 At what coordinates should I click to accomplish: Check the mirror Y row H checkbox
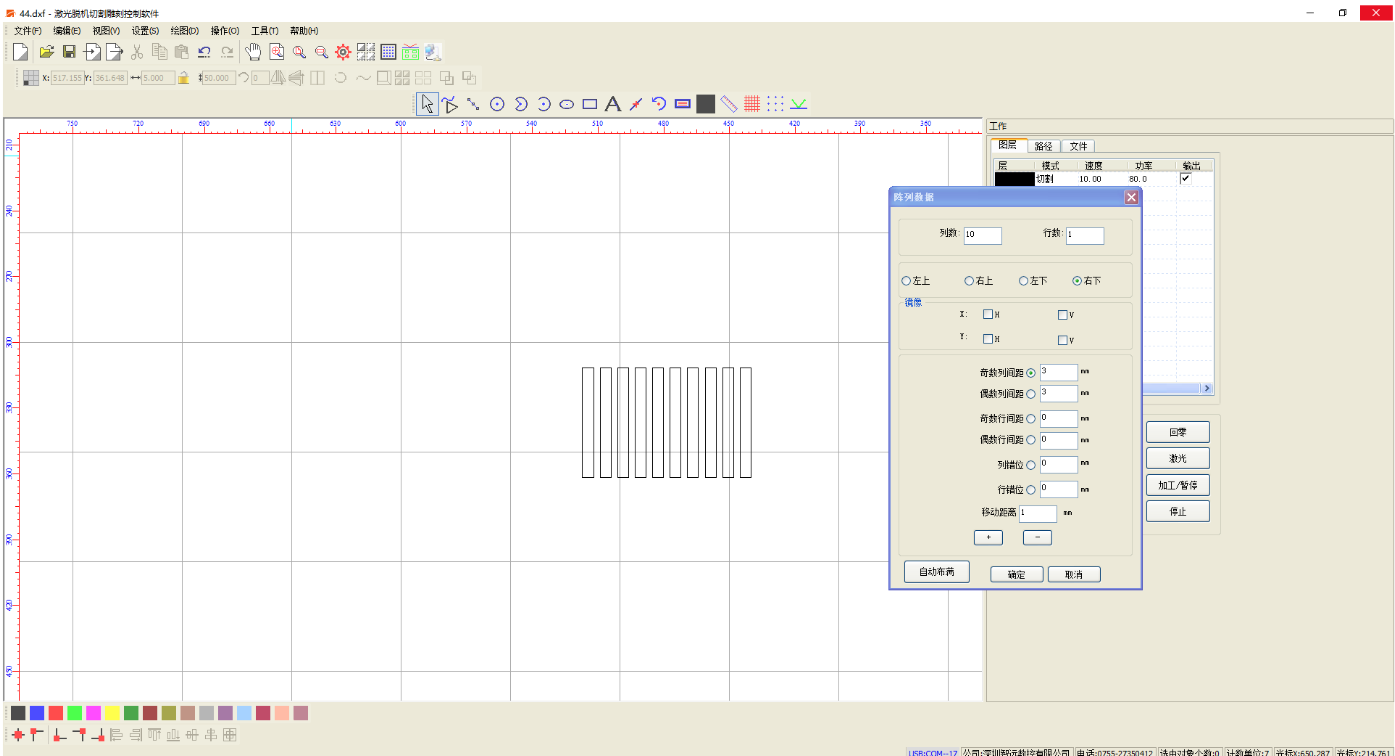988,339
